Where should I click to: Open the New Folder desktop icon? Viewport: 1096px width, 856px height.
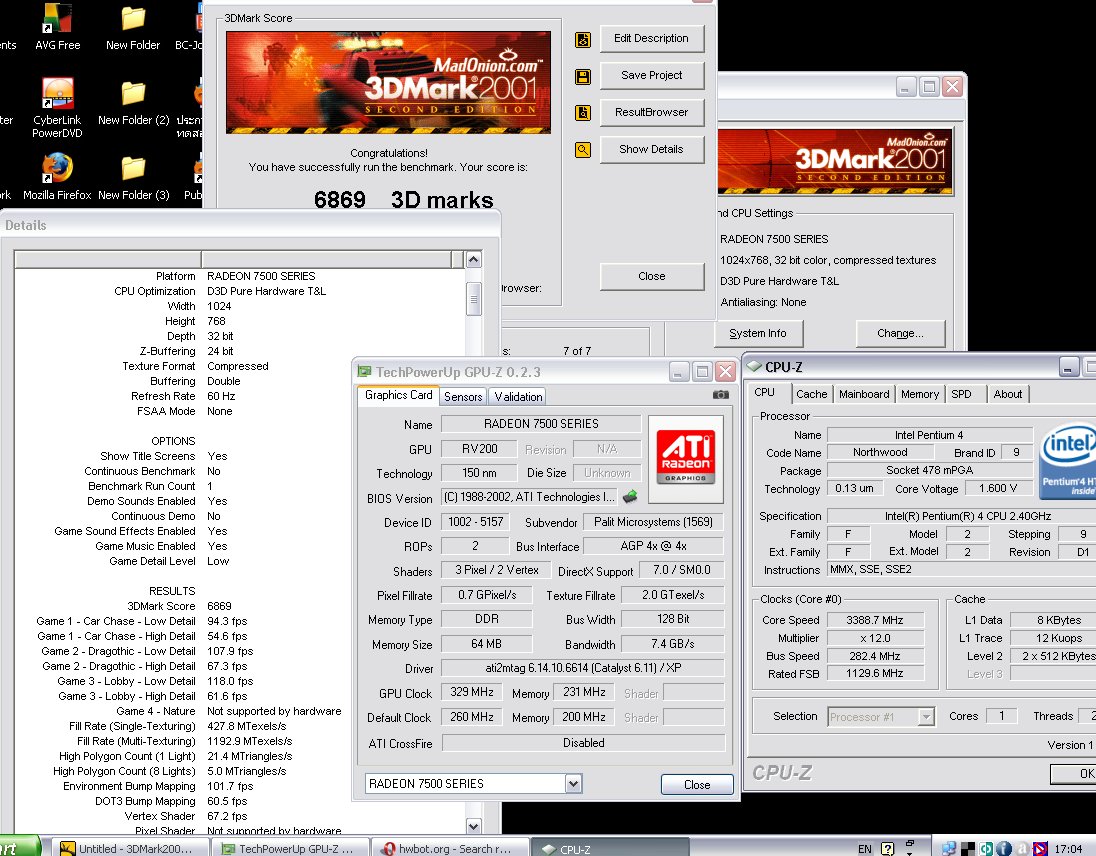[133, 28]
